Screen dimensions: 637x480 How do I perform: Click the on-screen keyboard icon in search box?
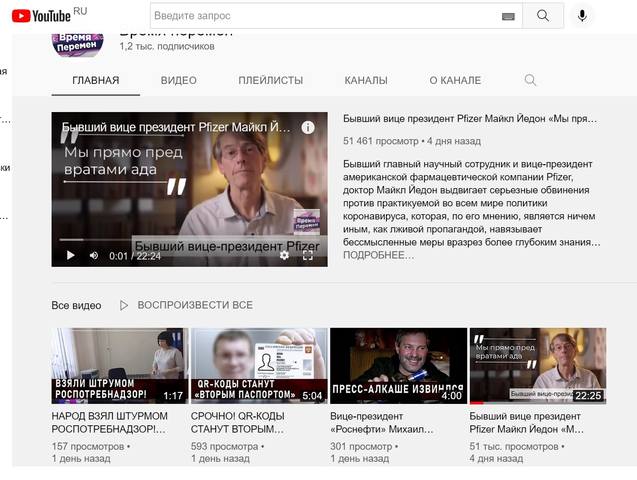pyautogui.click(x=508, y=16)
